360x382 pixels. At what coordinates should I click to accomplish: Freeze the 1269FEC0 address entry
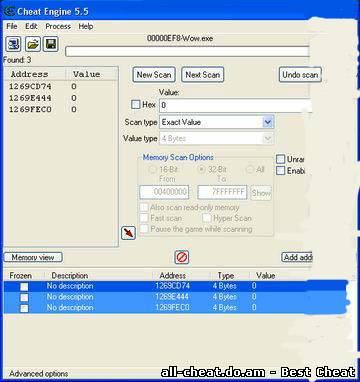(x=24, y=308)
